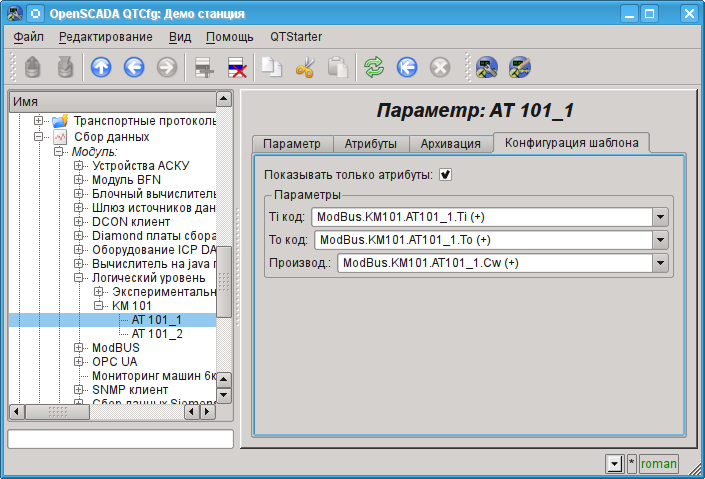705x479 pixels.
Task: Open the 'To код' dropdown list
Action: point(660,240)
